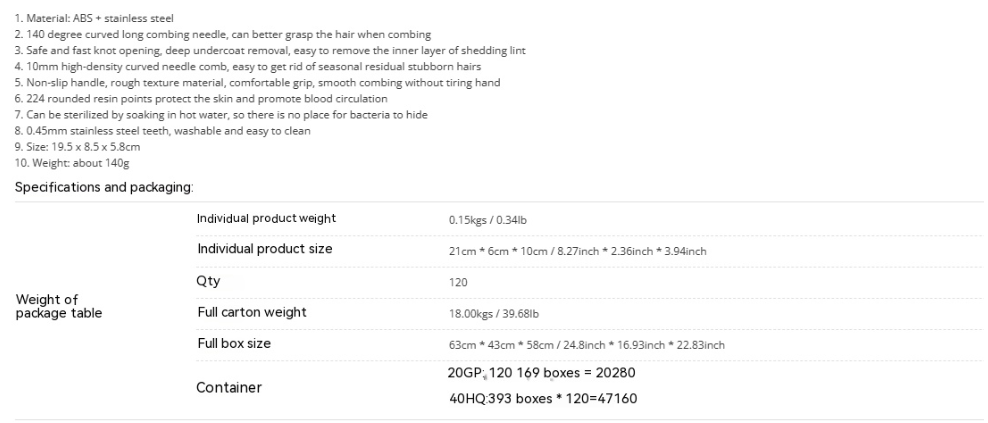Select the safe and fast knot opening text

[270, 50]
